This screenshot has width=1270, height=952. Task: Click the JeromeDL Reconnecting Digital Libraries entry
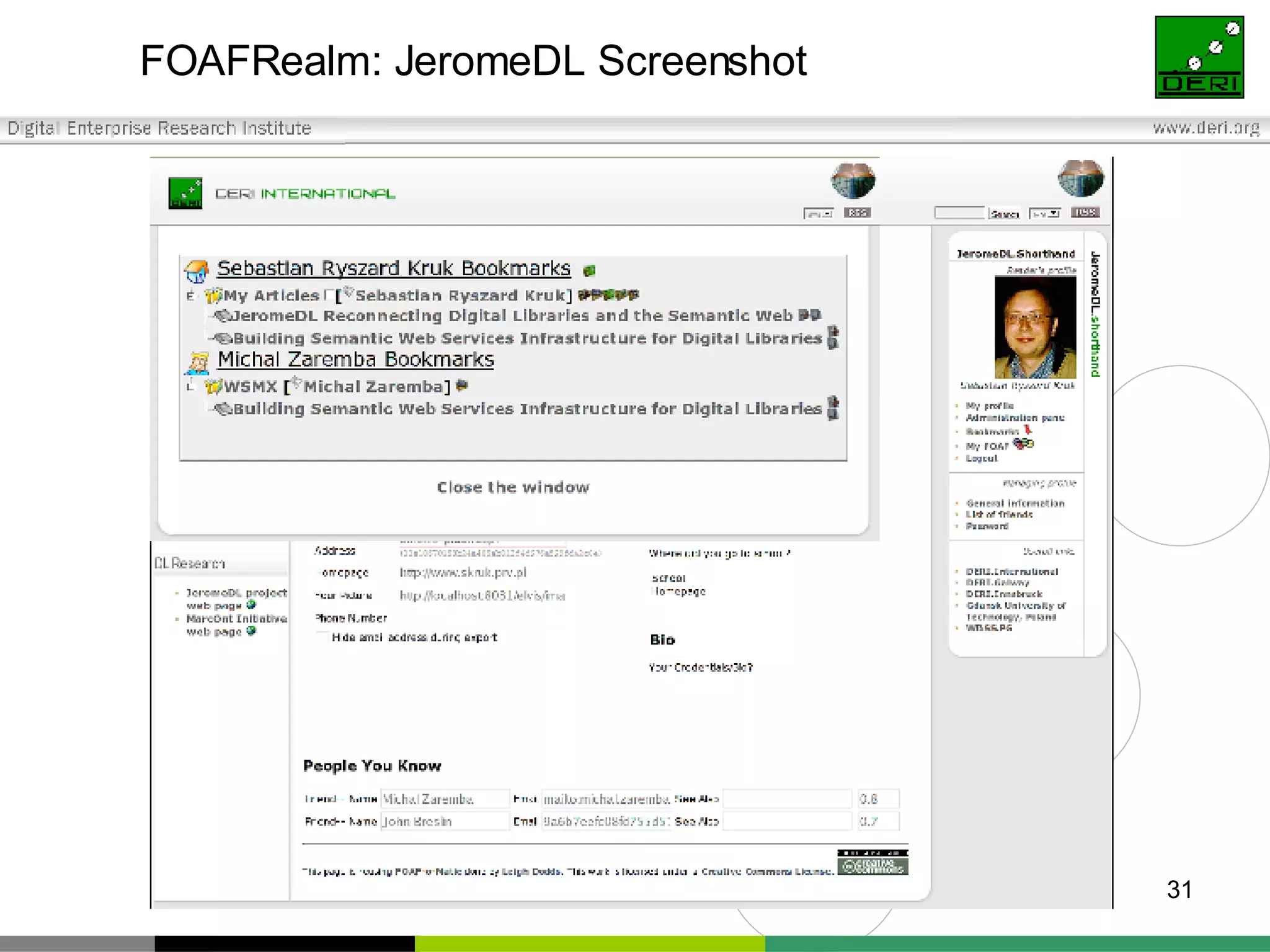coord(512,316)
